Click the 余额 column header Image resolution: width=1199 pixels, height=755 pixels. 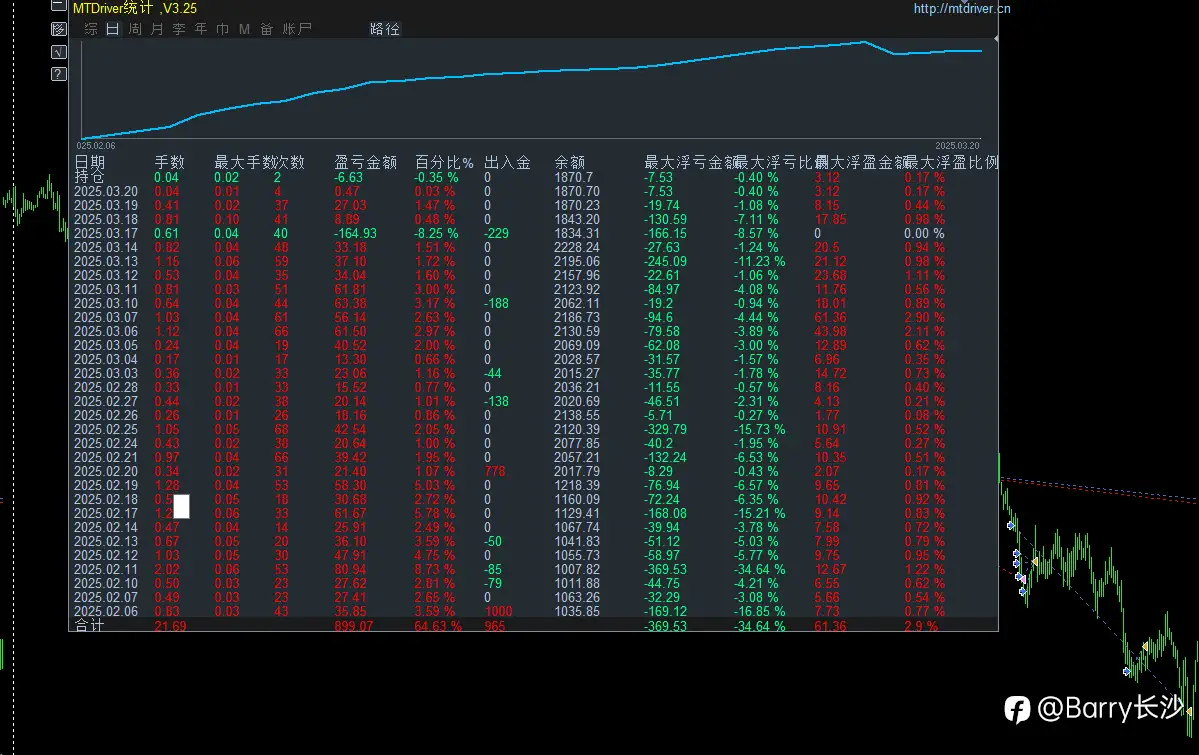[x=570, y=162]
